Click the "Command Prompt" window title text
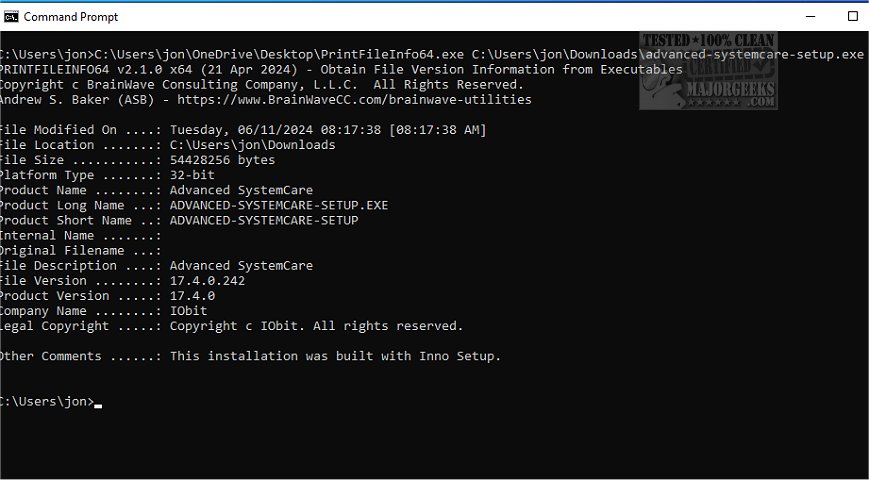 pyautogui.click(x=70, y=16)
